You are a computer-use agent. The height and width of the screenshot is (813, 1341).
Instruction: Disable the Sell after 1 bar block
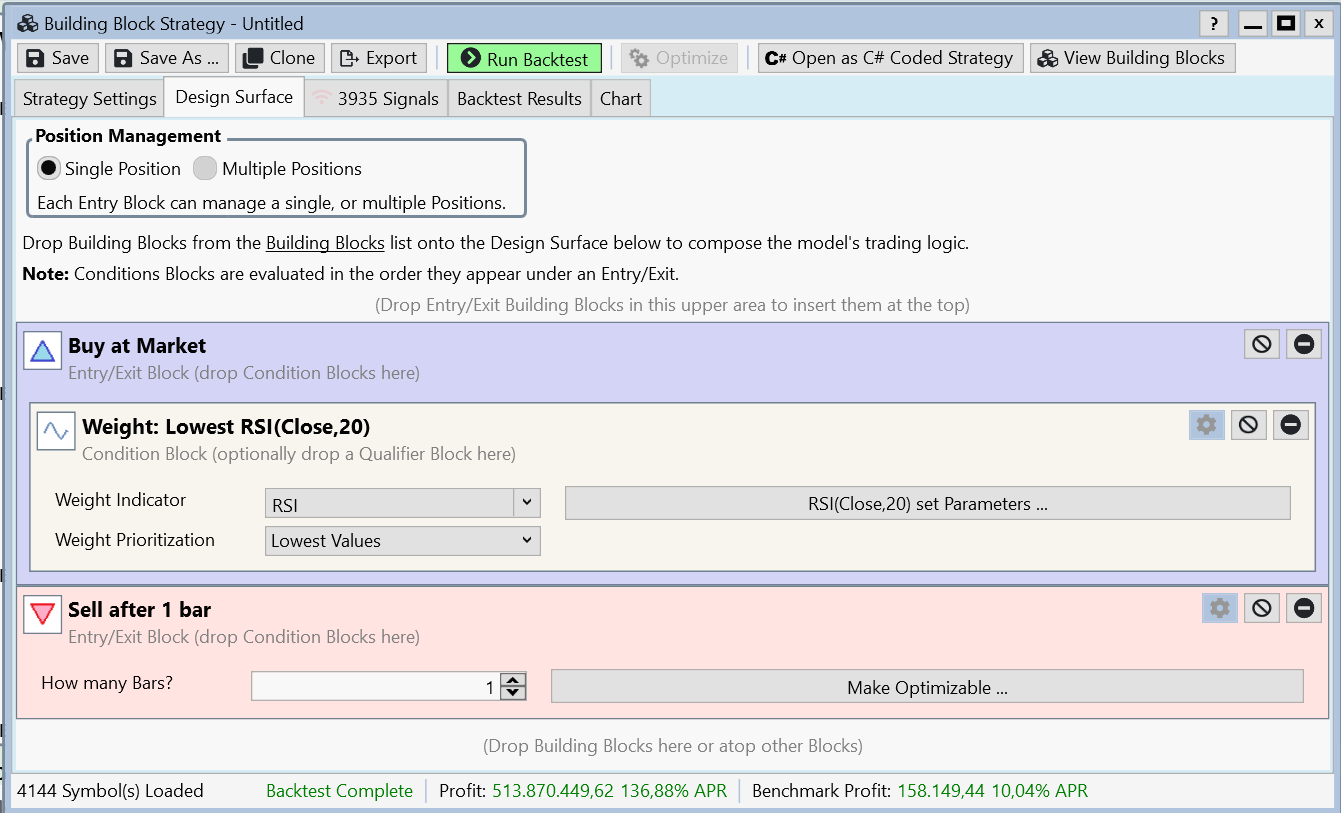1262,608
